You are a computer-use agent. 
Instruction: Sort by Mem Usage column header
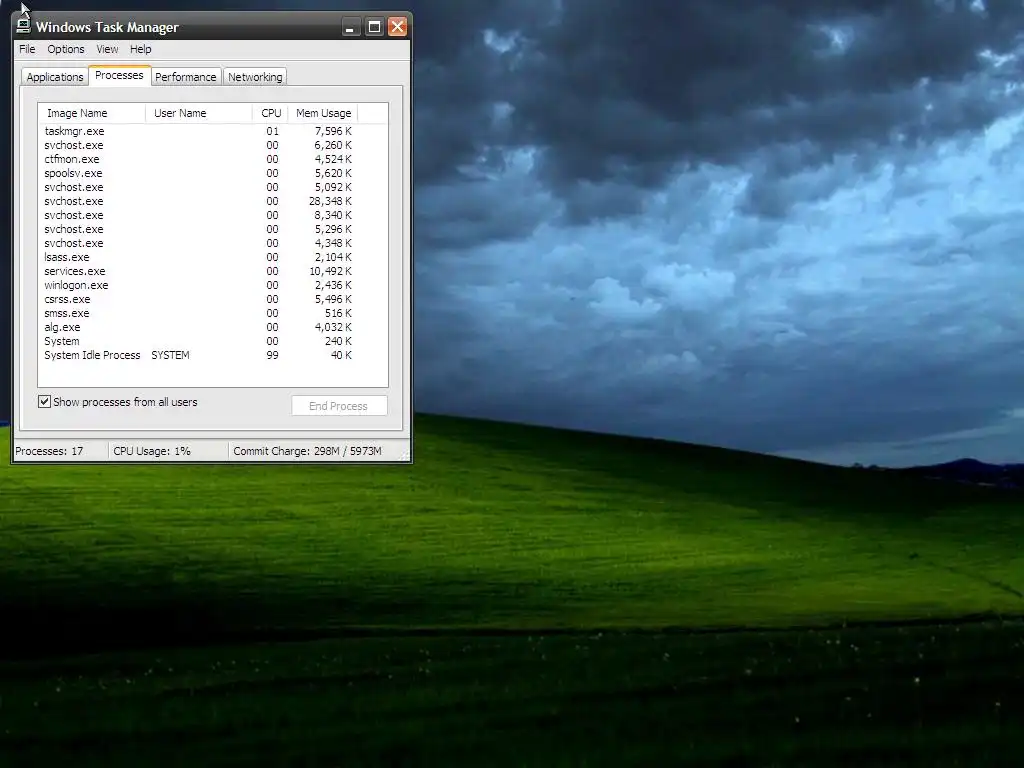pos(323,113)
